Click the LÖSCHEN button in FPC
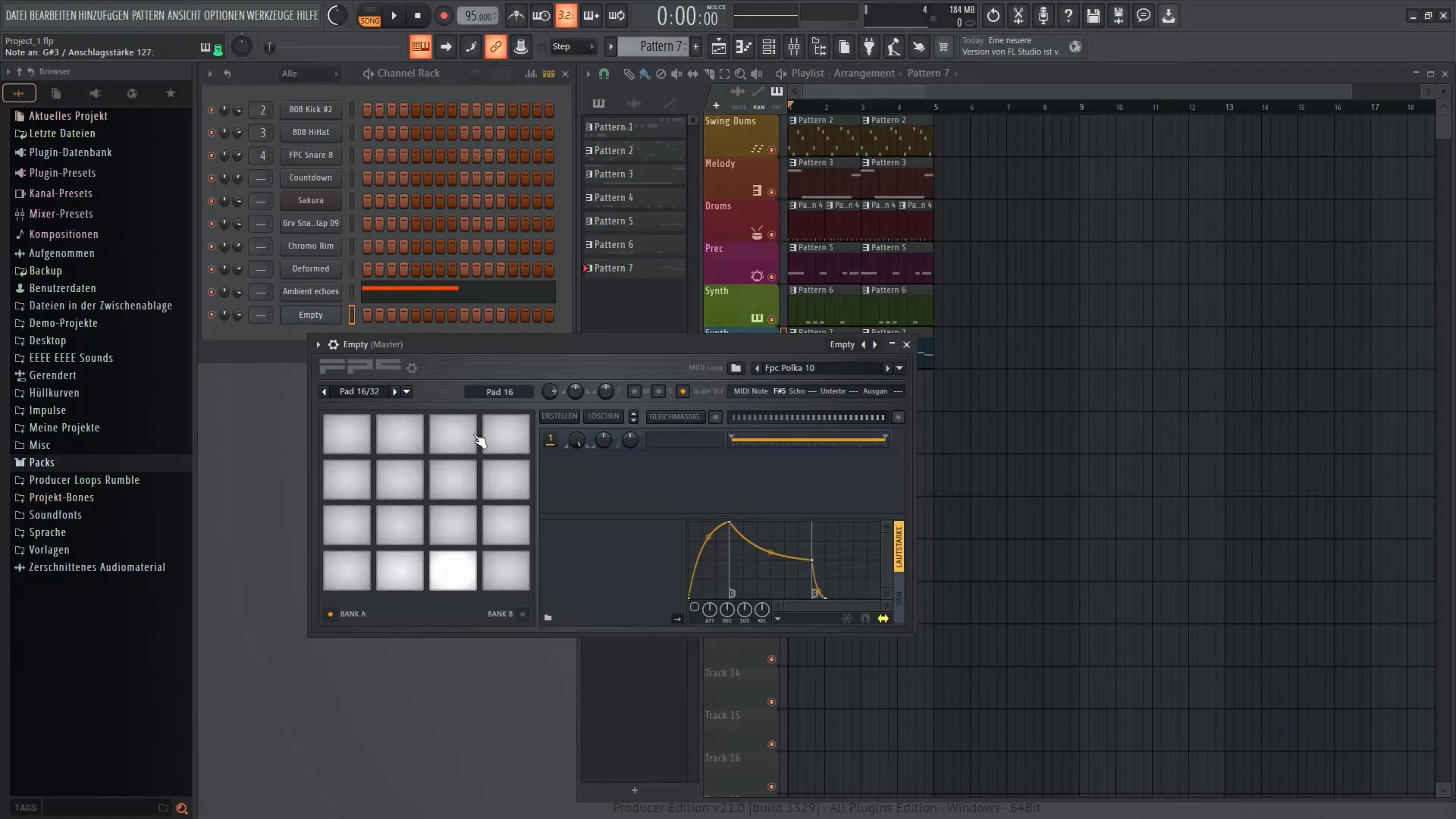Viewport: 1456px width, 819px height. [x=604, y=416]
